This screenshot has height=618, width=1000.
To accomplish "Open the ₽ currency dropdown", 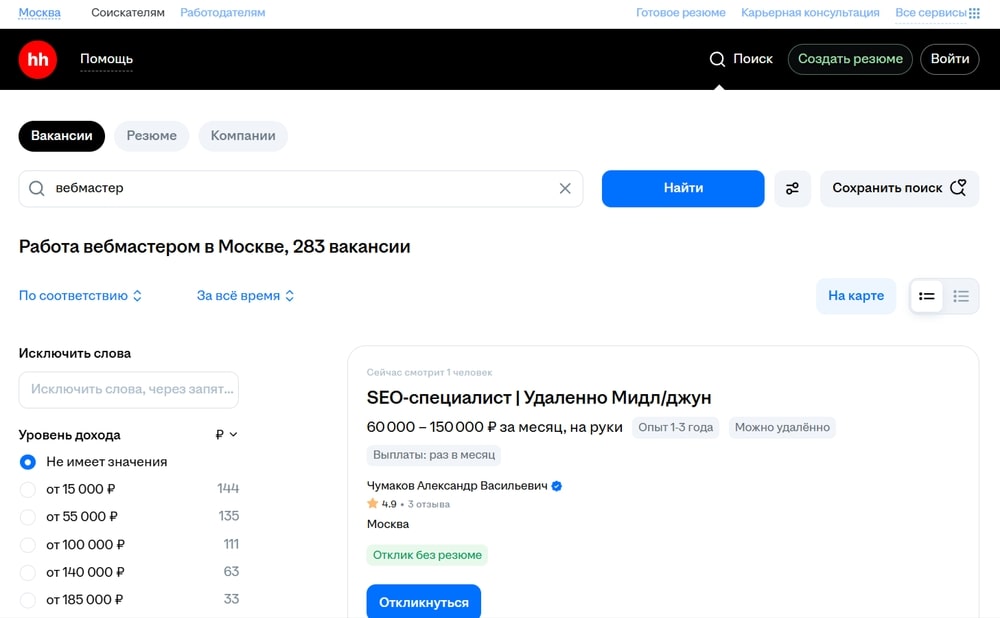I will click(x=226, y=434).
